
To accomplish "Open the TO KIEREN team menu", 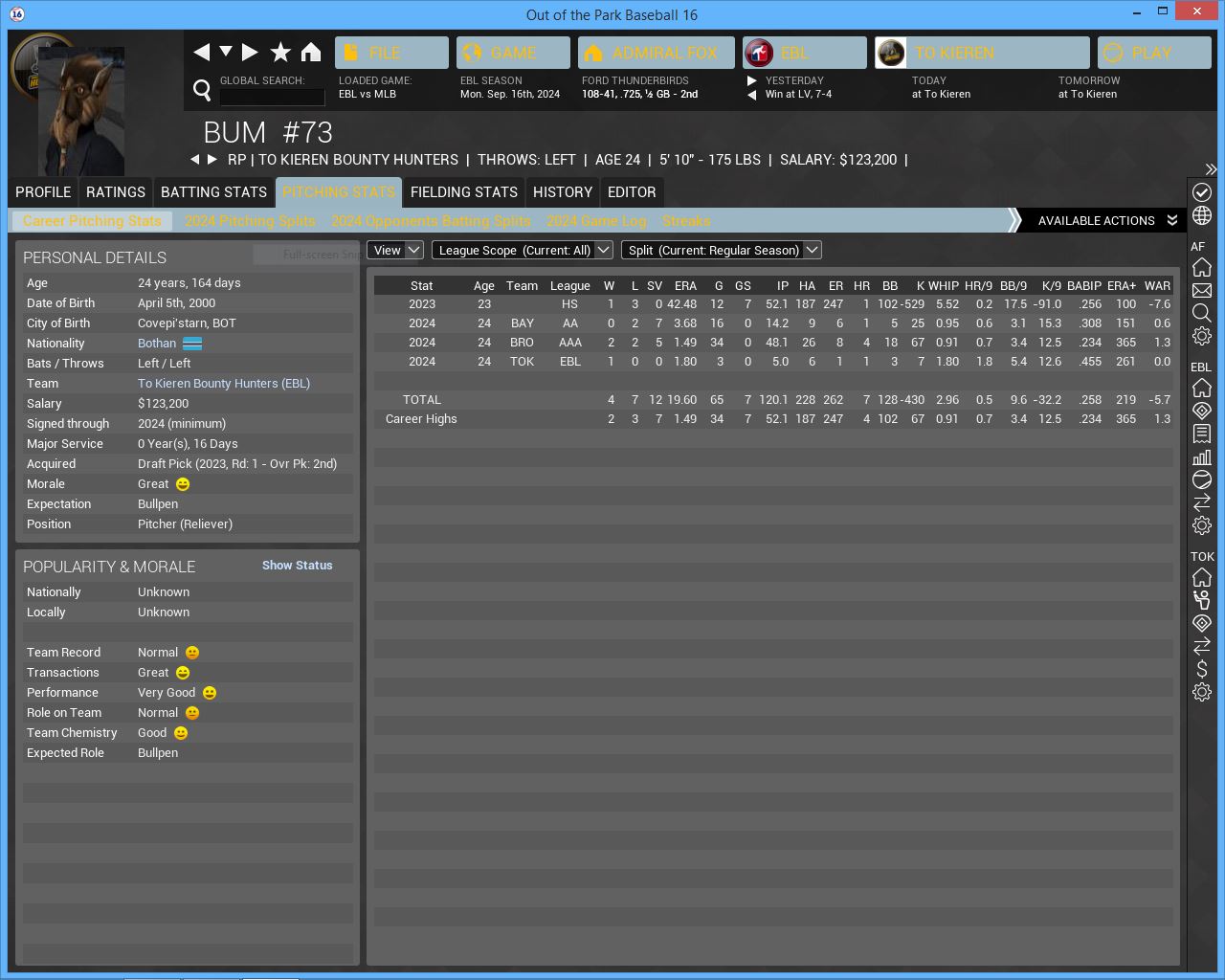I will (982, 53).
